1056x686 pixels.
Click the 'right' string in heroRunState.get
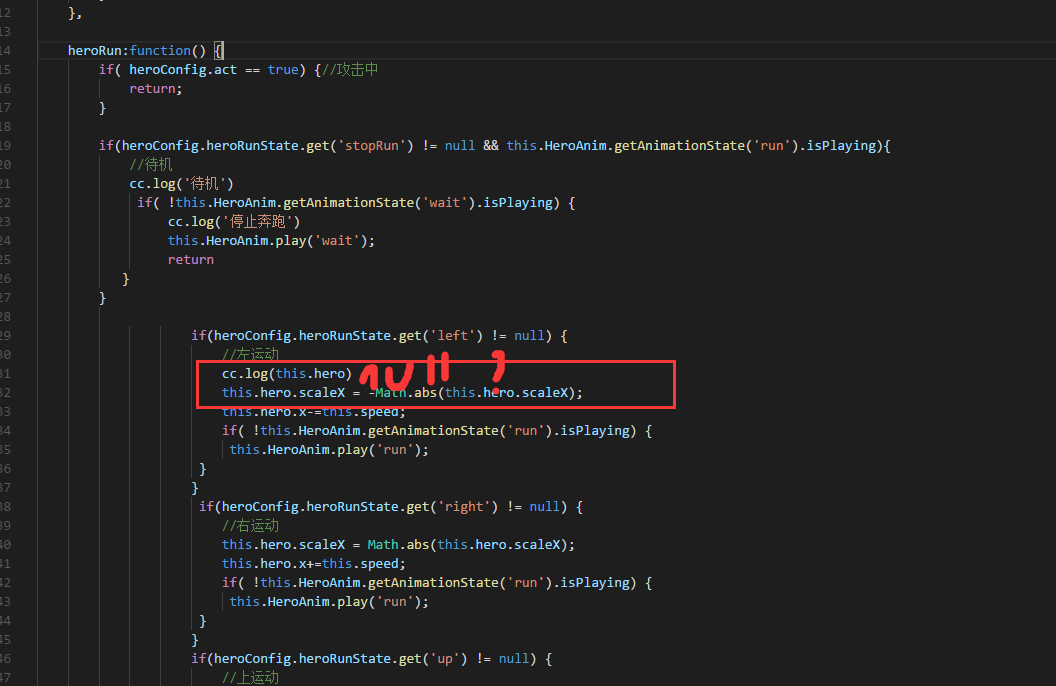click(x=464, y=506)
